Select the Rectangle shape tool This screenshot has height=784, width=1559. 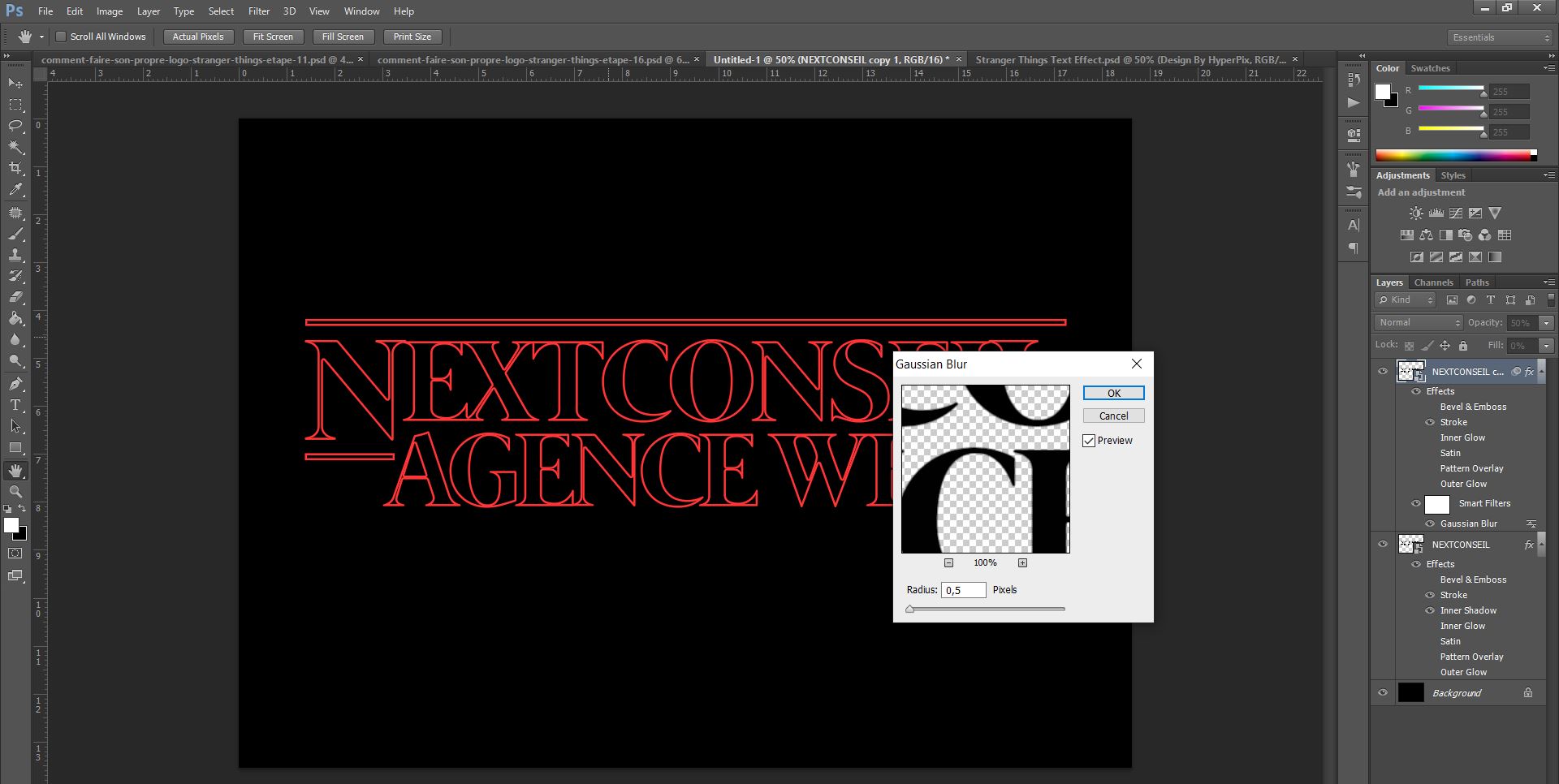click(15, 448)
